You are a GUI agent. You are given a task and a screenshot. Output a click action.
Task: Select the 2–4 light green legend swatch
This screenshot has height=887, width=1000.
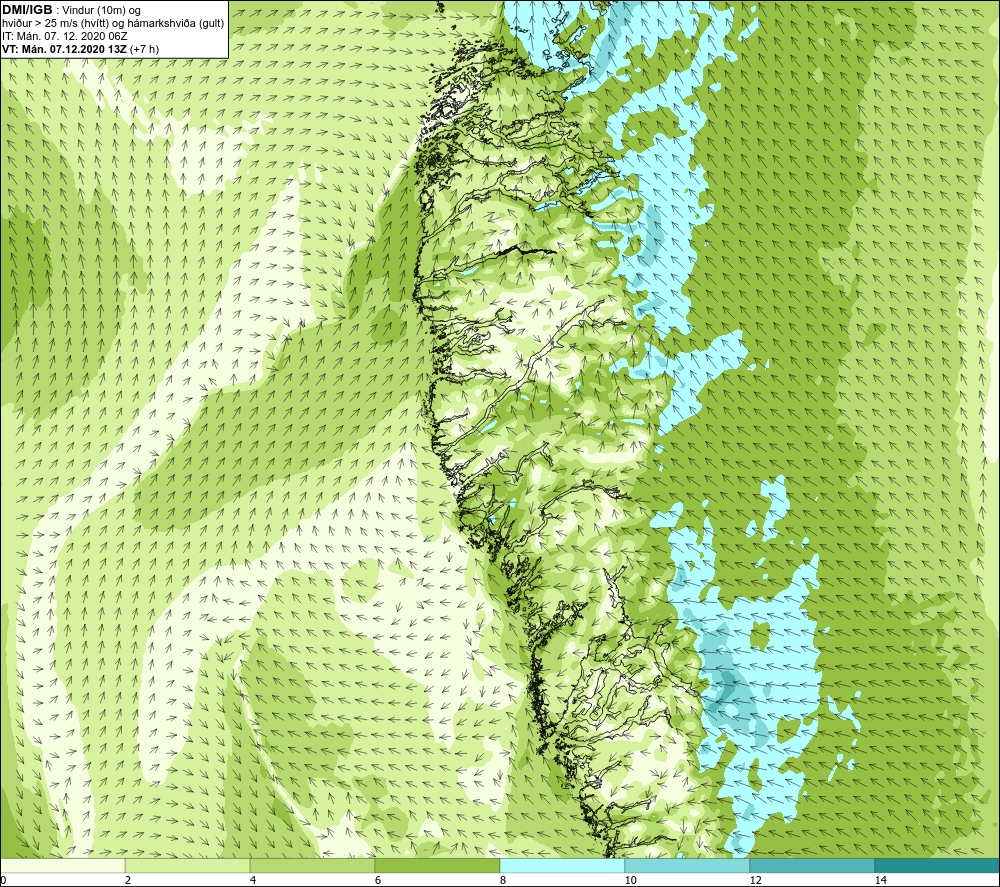187,865
